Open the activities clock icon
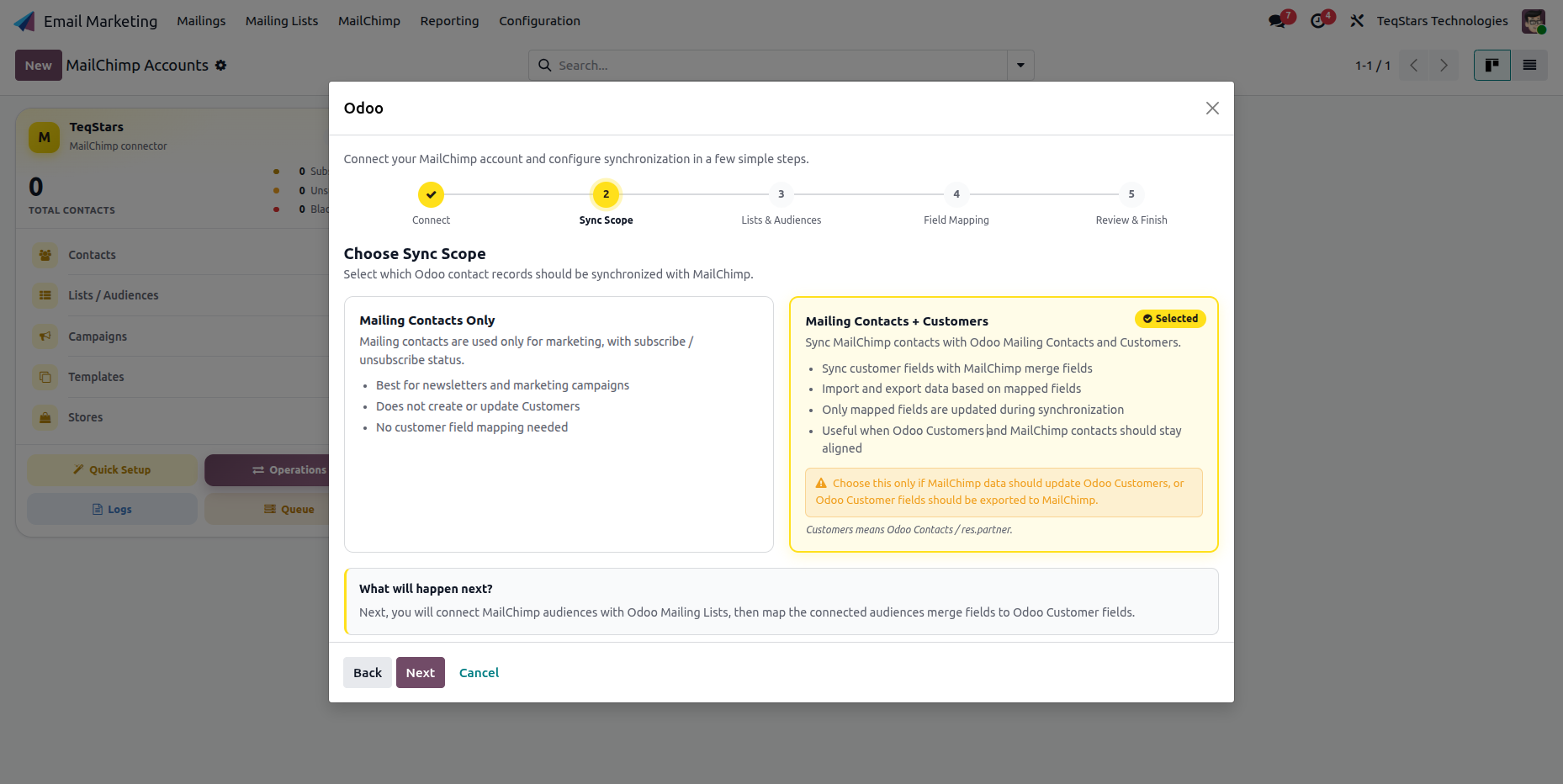This screenshot has height=784, width=1563. pos(1318,21)
